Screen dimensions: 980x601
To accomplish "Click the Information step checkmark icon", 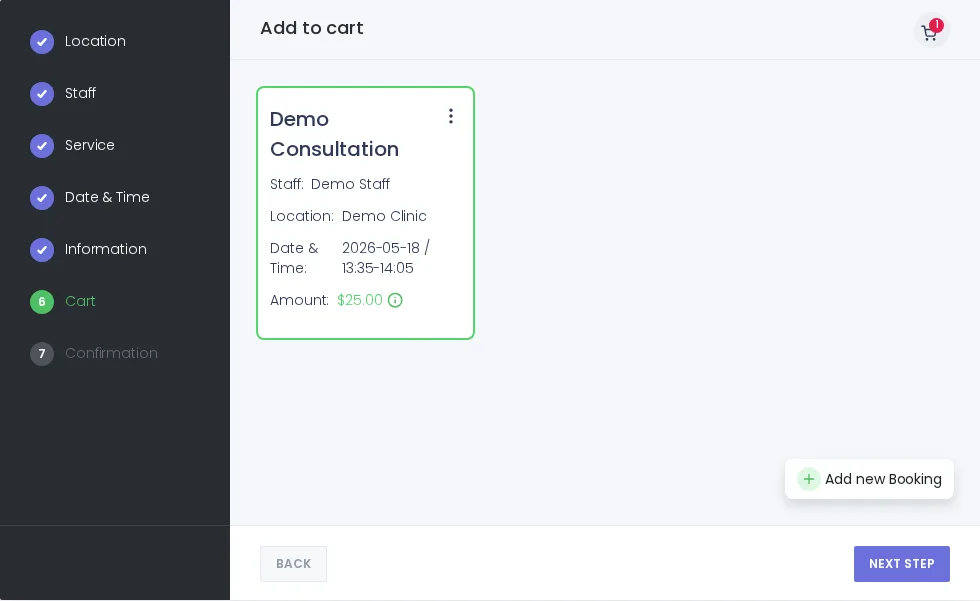I will click(x=42, y=249).
